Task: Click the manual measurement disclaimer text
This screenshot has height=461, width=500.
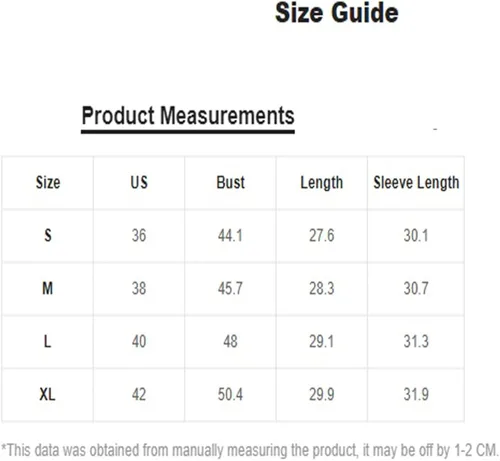Action: (250, 450)
